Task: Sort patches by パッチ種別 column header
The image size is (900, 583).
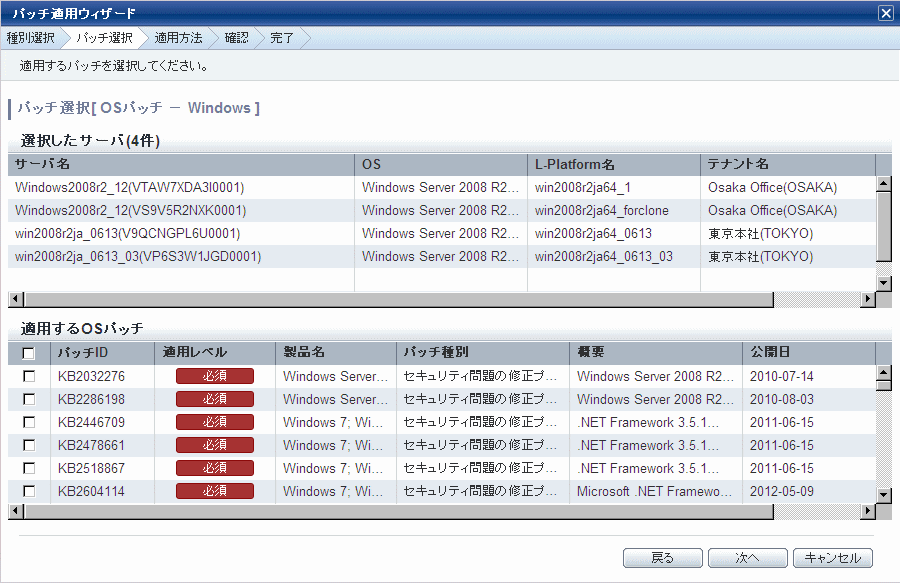Action: click(x=483, y=353)
